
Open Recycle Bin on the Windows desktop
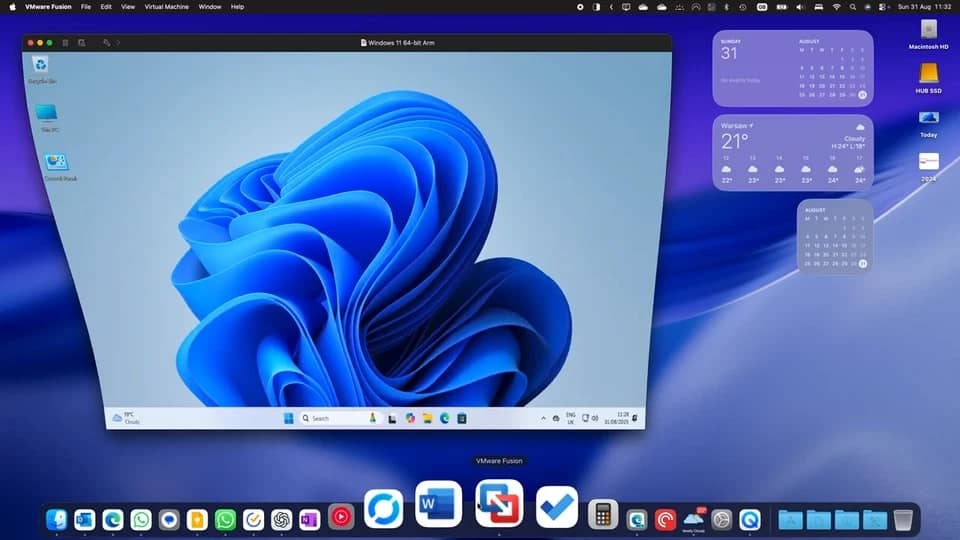(x=41, y=70)
